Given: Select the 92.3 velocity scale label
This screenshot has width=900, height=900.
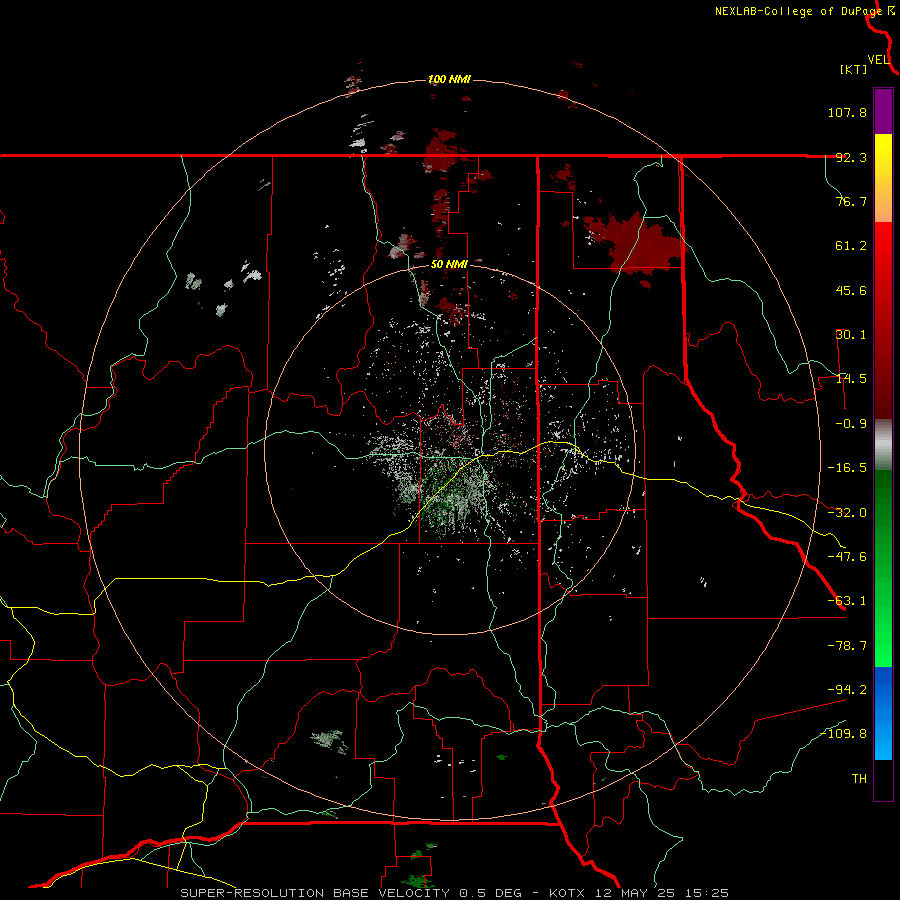Looking at the screenshot, I should click(x=851, y=157).
